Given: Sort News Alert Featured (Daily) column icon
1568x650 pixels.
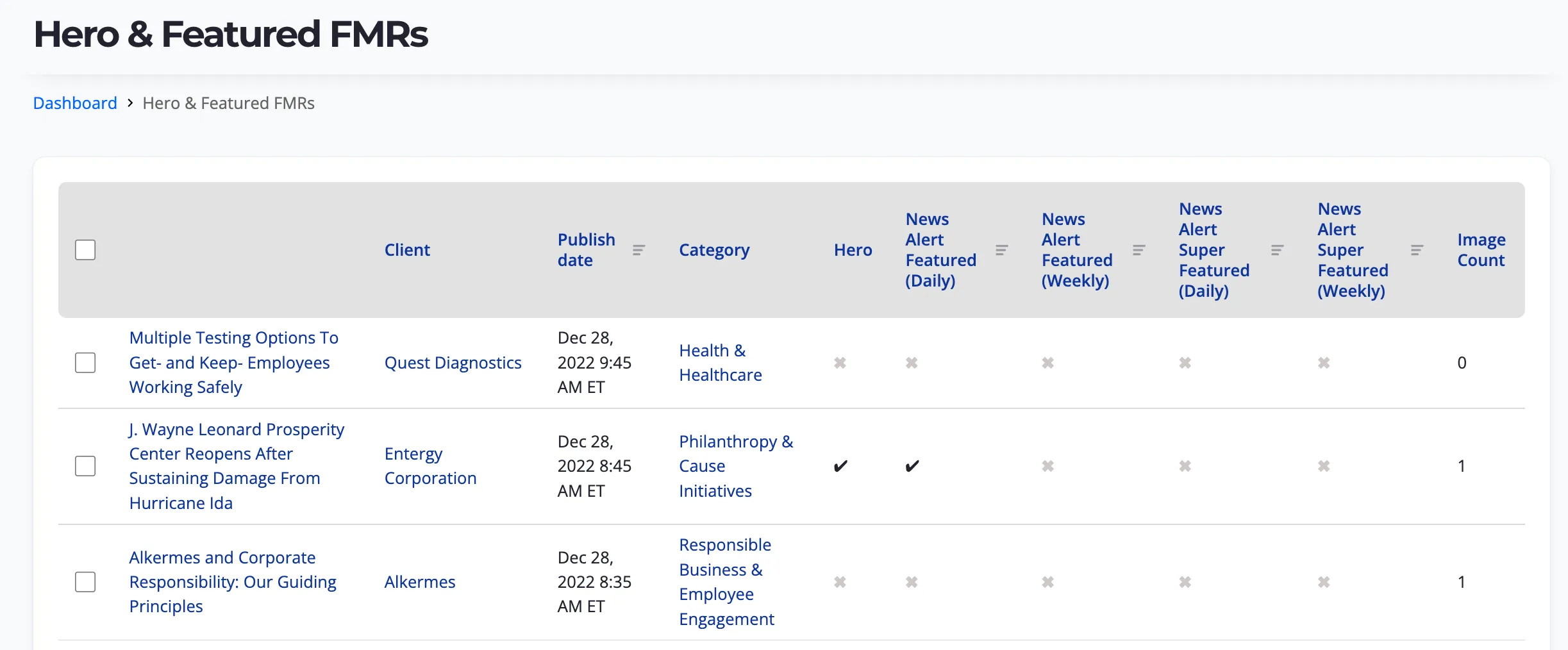Looking at the screenshot, I should pyautogui.click(x=1001, y=250).
